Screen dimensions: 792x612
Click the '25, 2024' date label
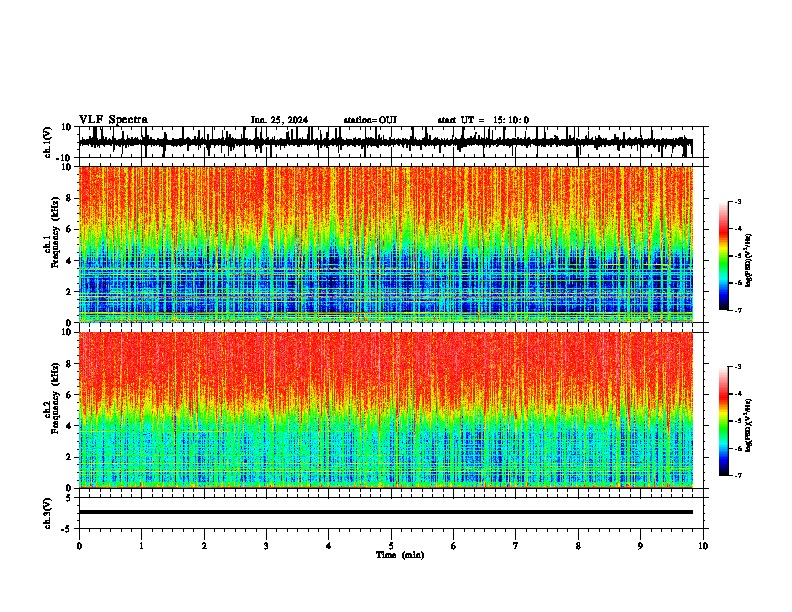pos(288,120)
